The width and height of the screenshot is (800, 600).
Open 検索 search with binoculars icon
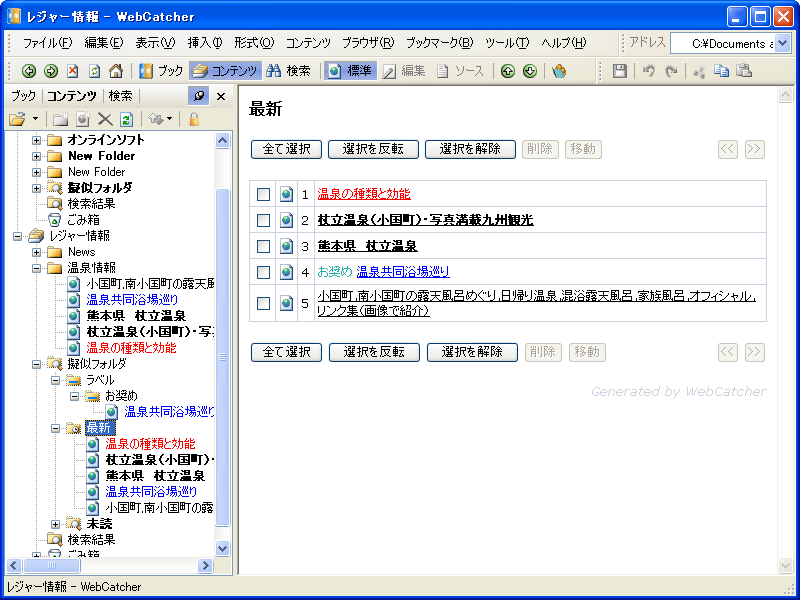288,71
